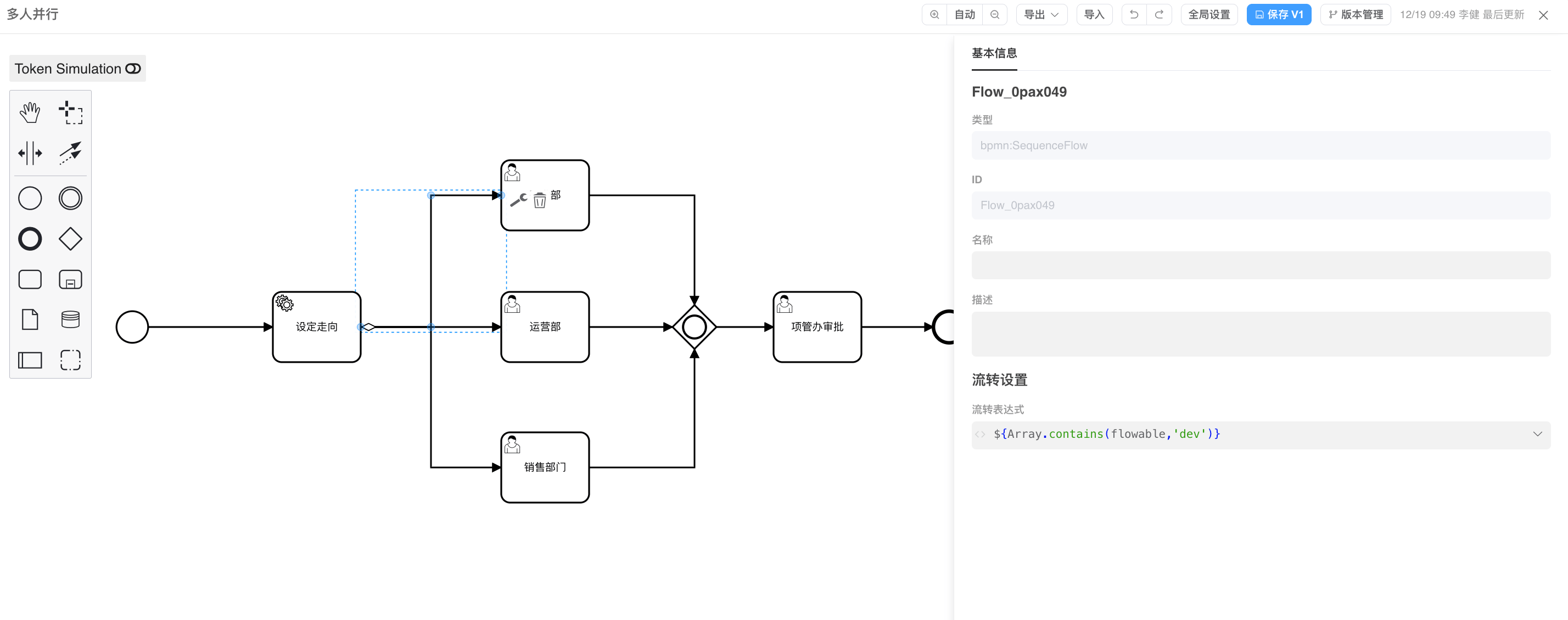This screenshot has width=1568, height=620.
Task: Open the 导出 export dropdown
Action: click(1041, 15)
